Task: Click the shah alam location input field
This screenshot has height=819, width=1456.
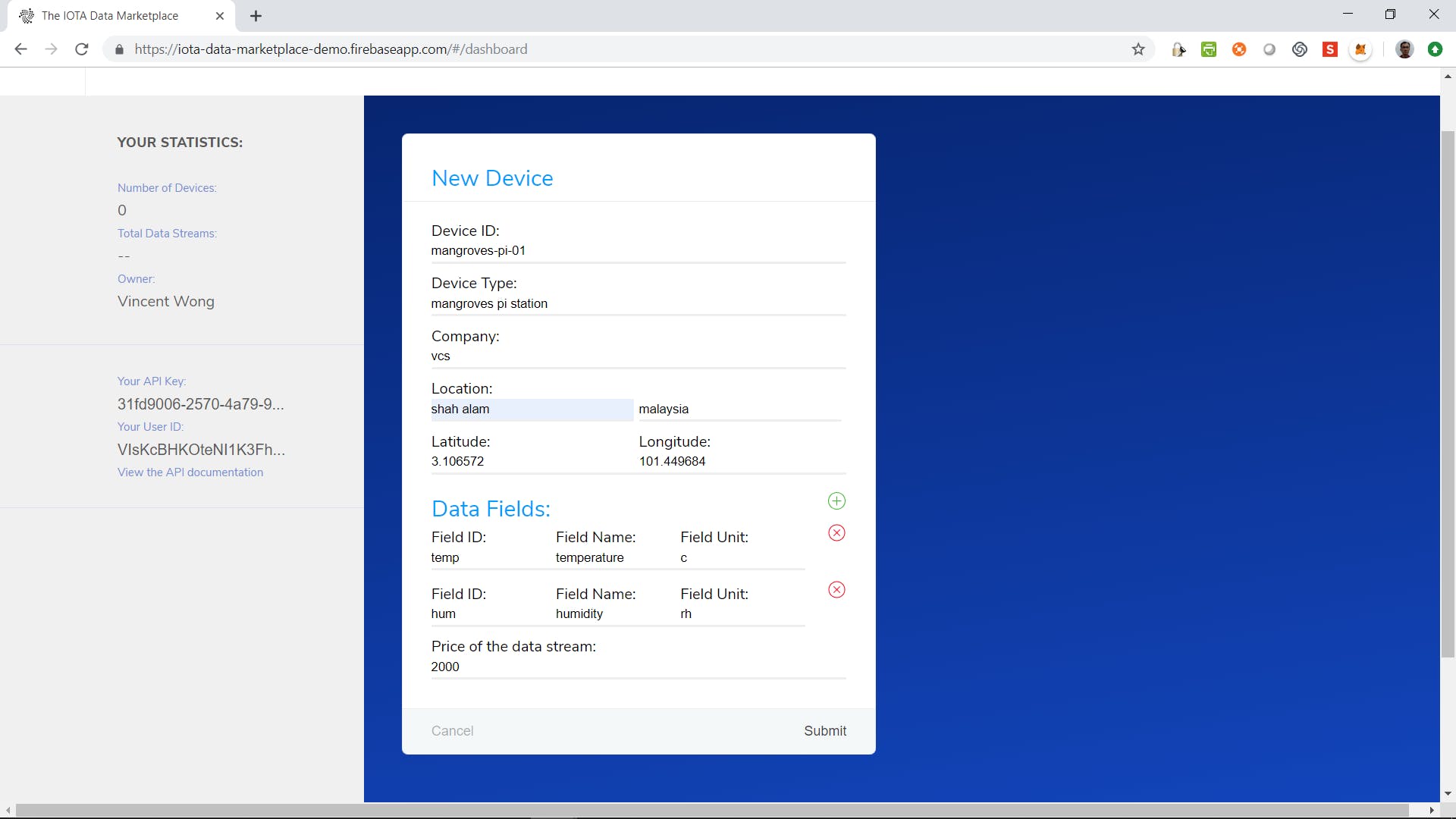Action: [531, 409]
